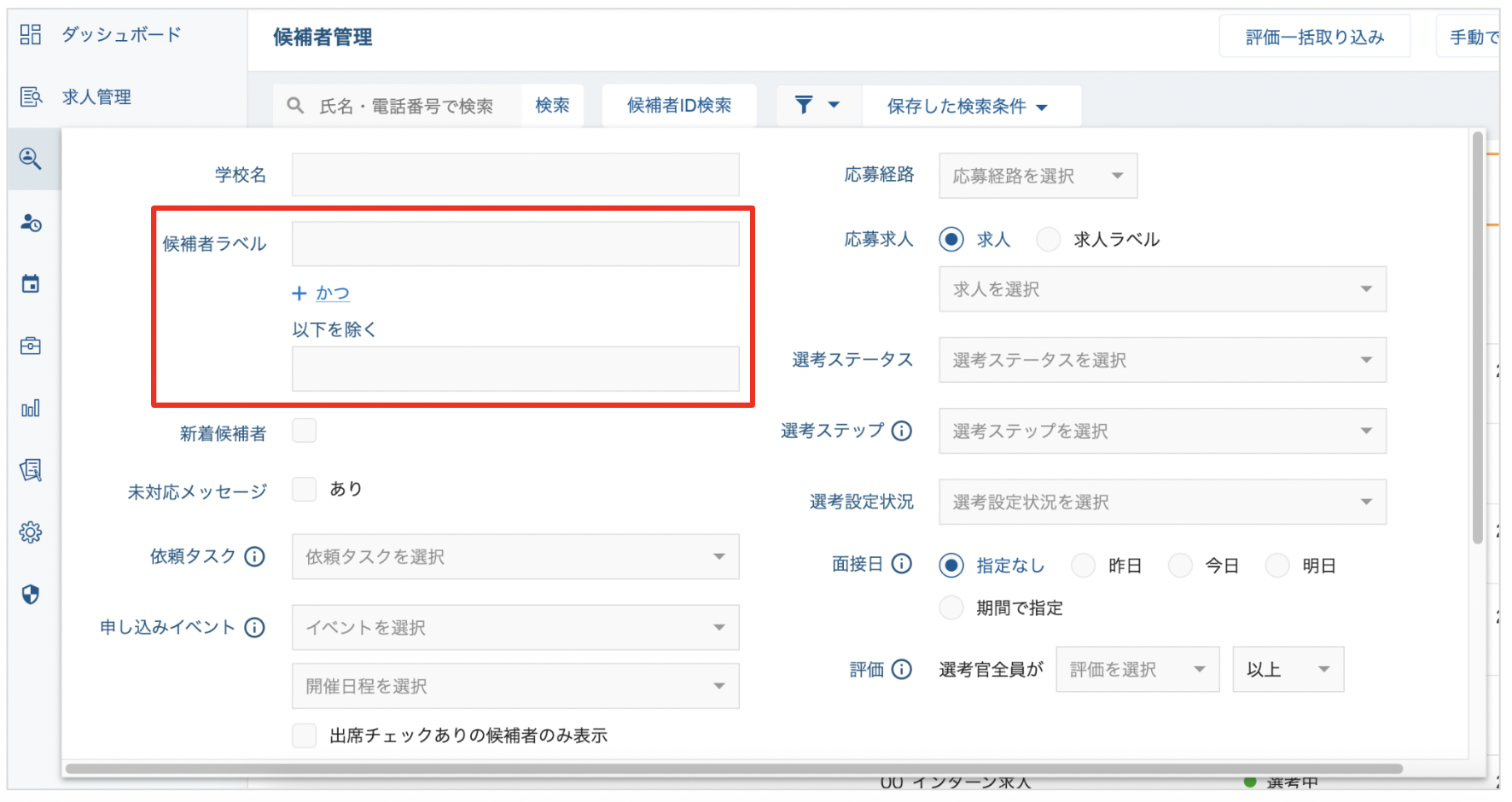This screenshot has height=802, width=1512.
Task: Open the bar chart analytics sidebar icon
Action: tap(31, 409)
